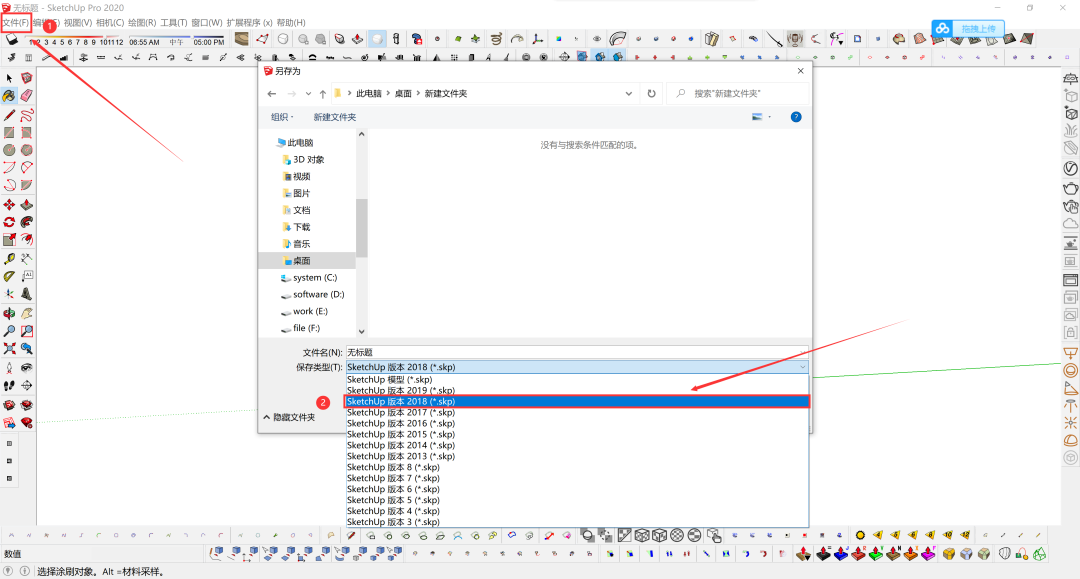This screenshot has width=1080, height=579.
Task: Select the Section Plane tool
Action: pos(26,386)
